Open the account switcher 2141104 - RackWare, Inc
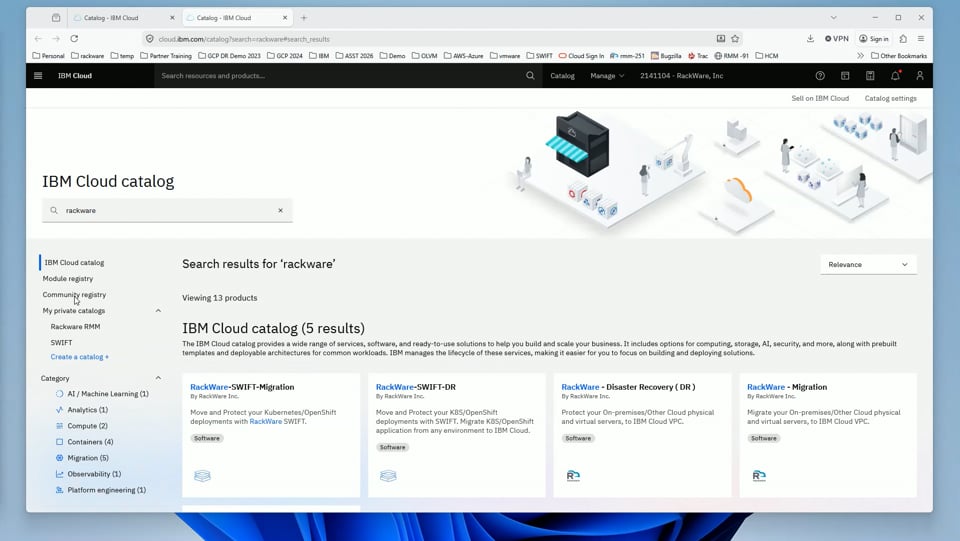Image resolution: width=960 pixels, height=541 pixels. coord(681,76)
